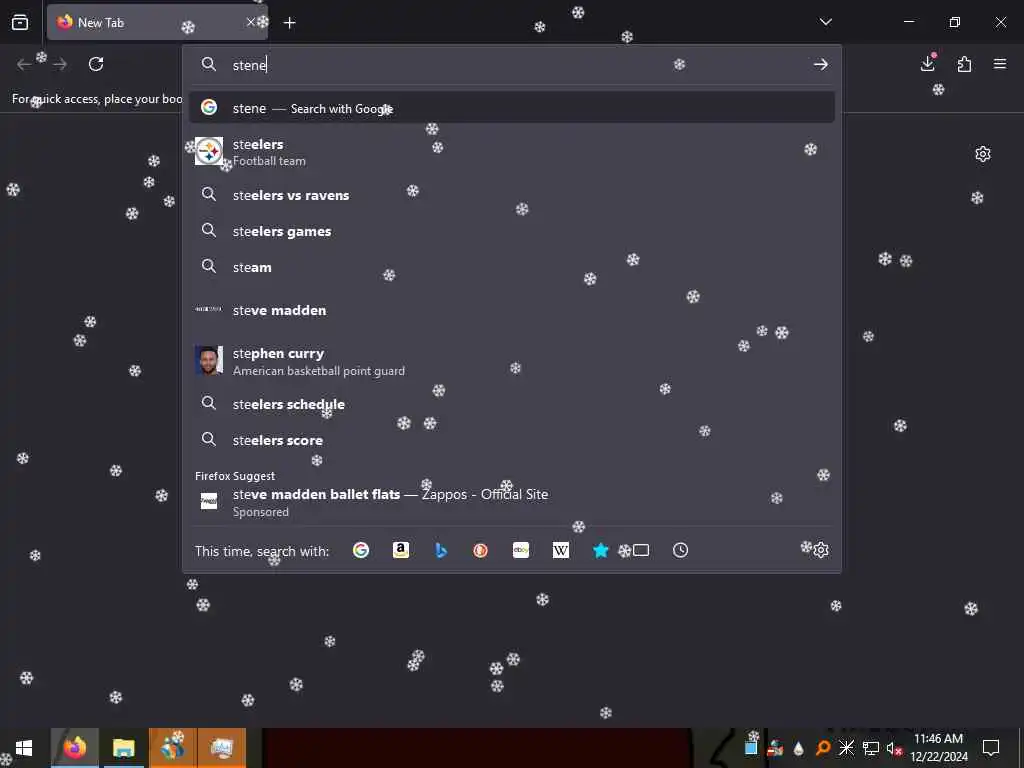Search open tabs using the tabs icon

pyautogui.click(x=641, y=551)
